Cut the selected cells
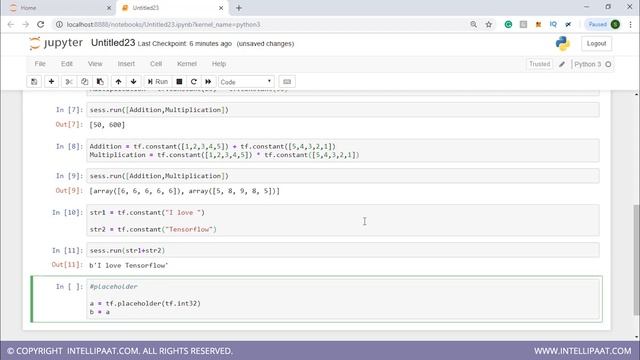640x360 pixels. [x=69, y=82]
